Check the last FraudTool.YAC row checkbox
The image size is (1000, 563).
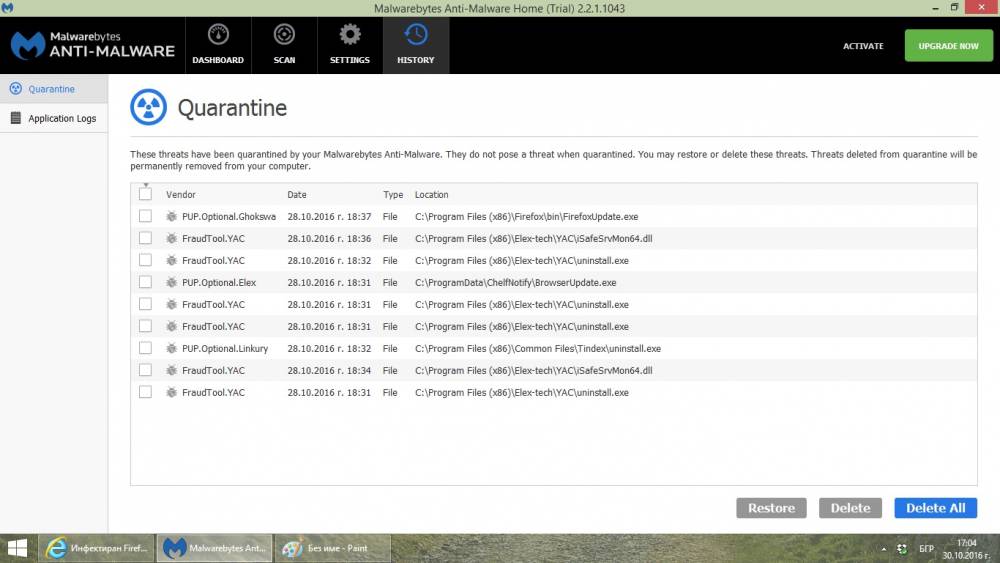click(x=145, y=392)
